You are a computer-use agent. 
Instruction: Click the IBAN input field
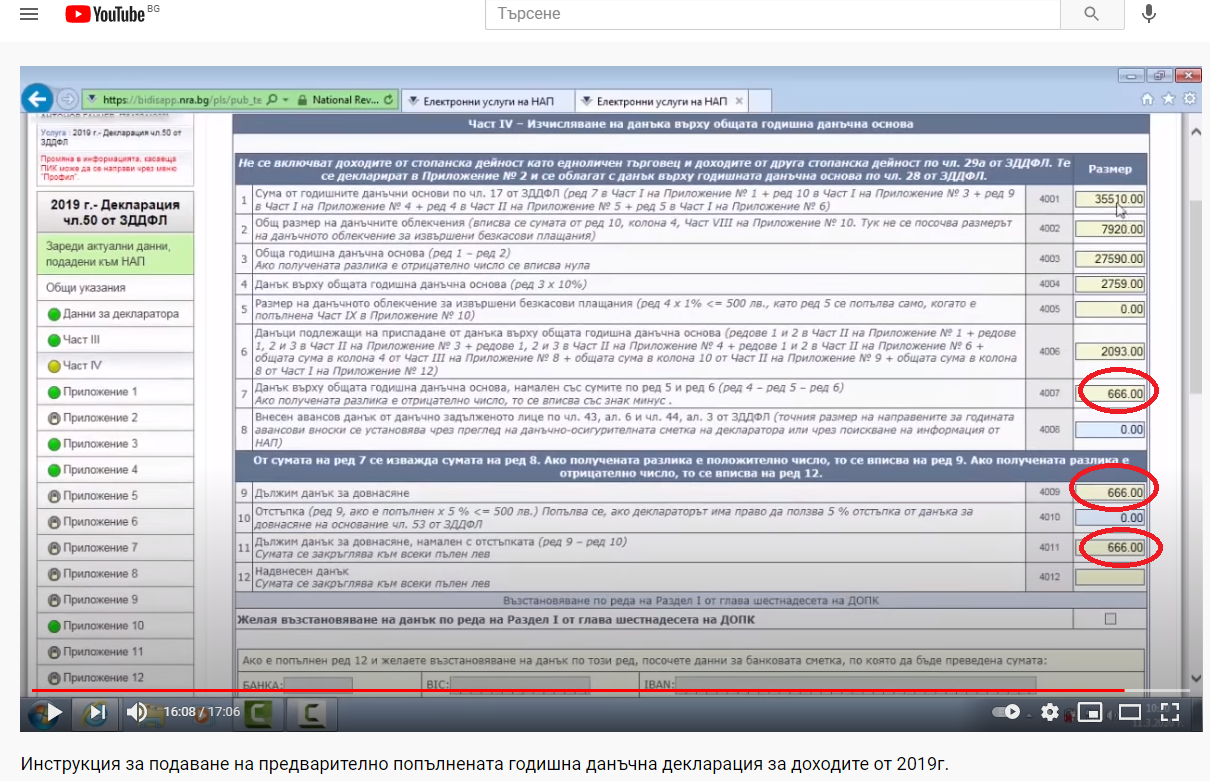point(856,685)
